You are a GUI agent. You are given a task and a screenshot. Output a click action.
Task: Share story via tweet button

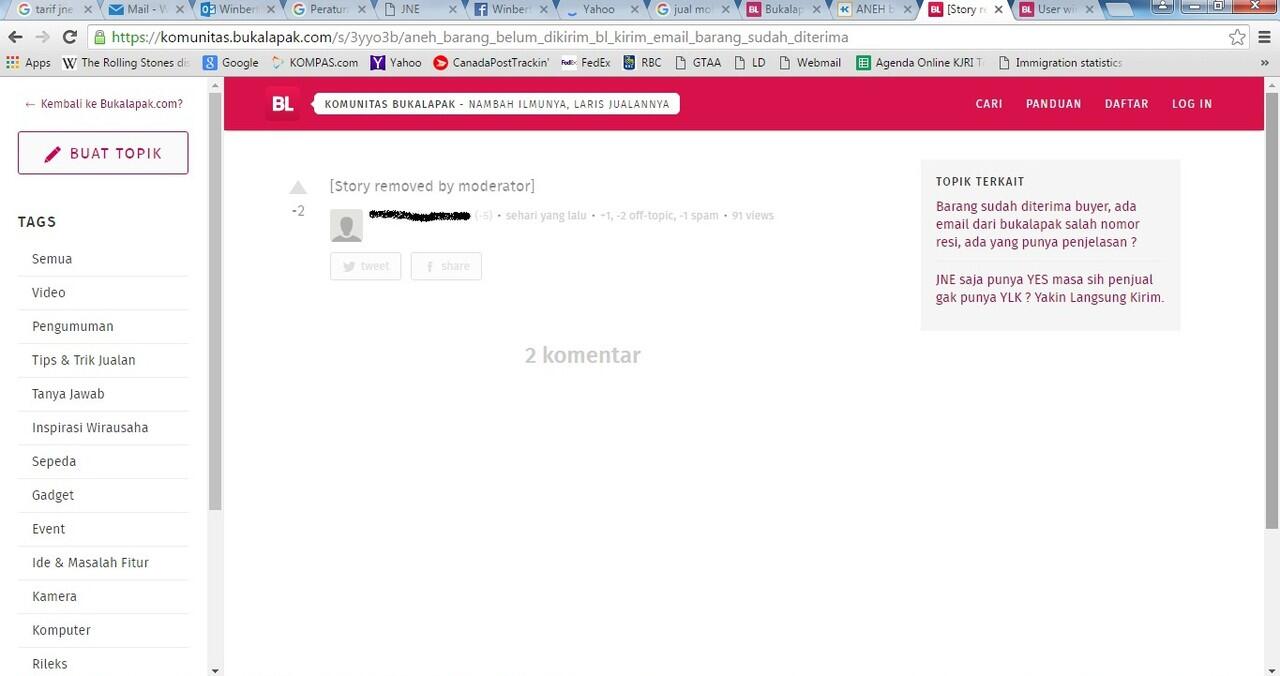(365, 266)
